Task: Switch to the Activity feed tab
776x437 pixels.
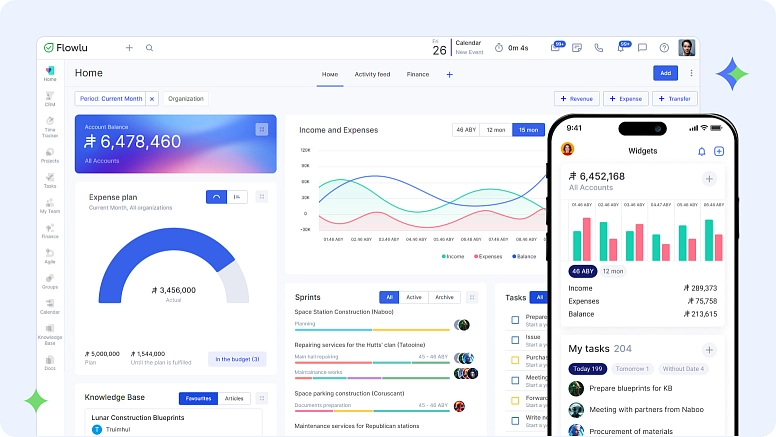Action: [x=372, y=74]
